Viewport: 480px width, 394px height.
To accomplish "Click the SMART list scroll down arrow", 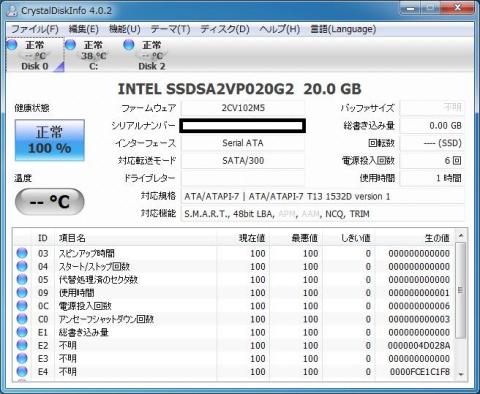I will pyautogui.click(x=461, y=374).
